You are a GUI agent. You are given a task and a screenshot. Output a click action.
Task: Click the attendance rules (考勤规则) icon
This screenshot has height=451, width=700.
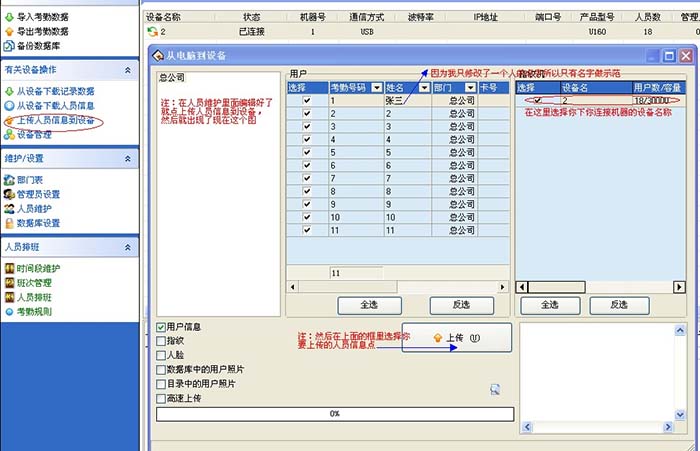[x=9, y=312]
